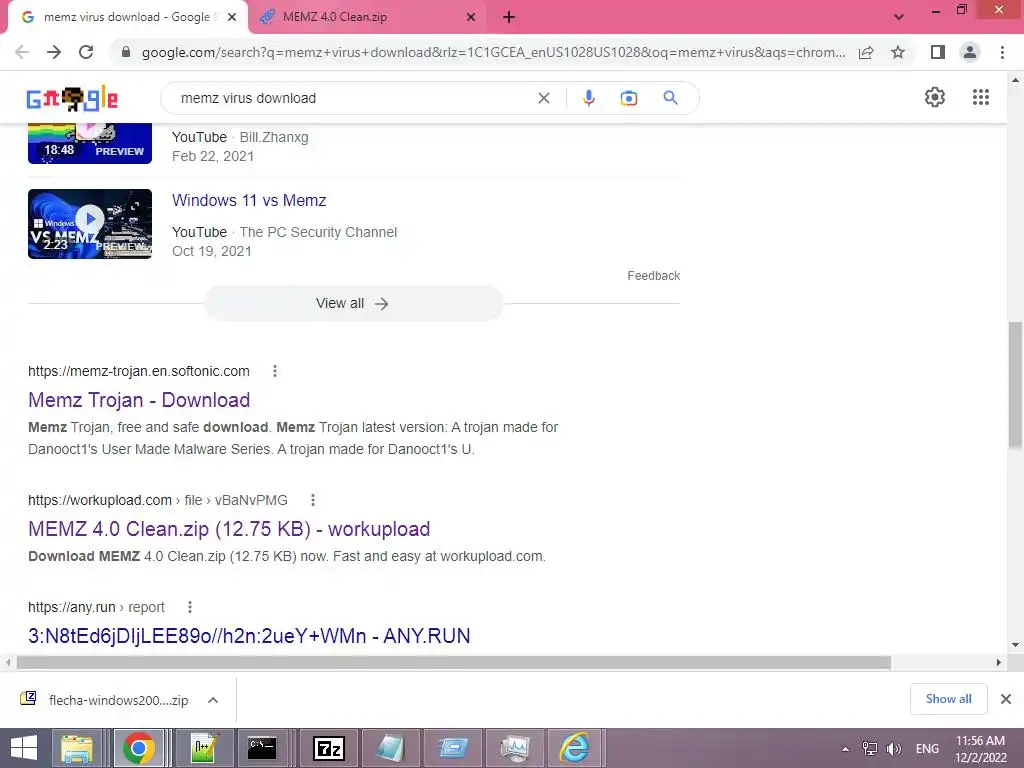Click the Google search magnifier button
Screen dimensions: 1024x768
click(x=670, y=98)
